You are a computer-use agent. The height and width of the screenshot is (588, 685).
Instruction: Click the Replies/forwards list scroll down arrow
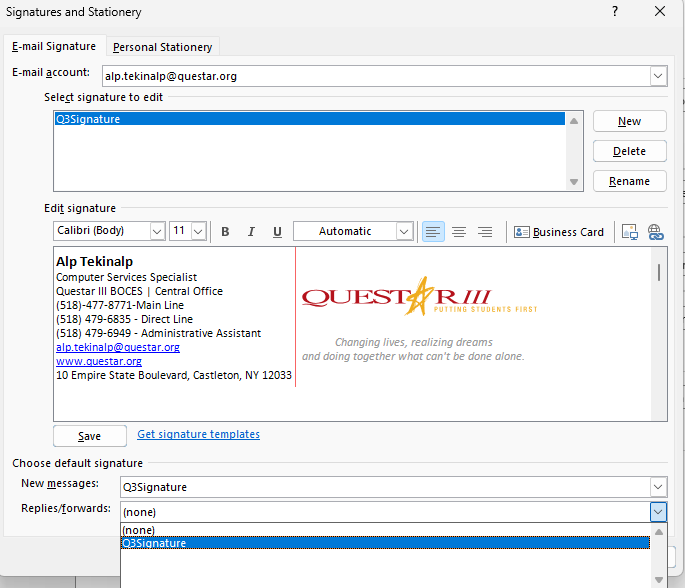coord(659,580)
